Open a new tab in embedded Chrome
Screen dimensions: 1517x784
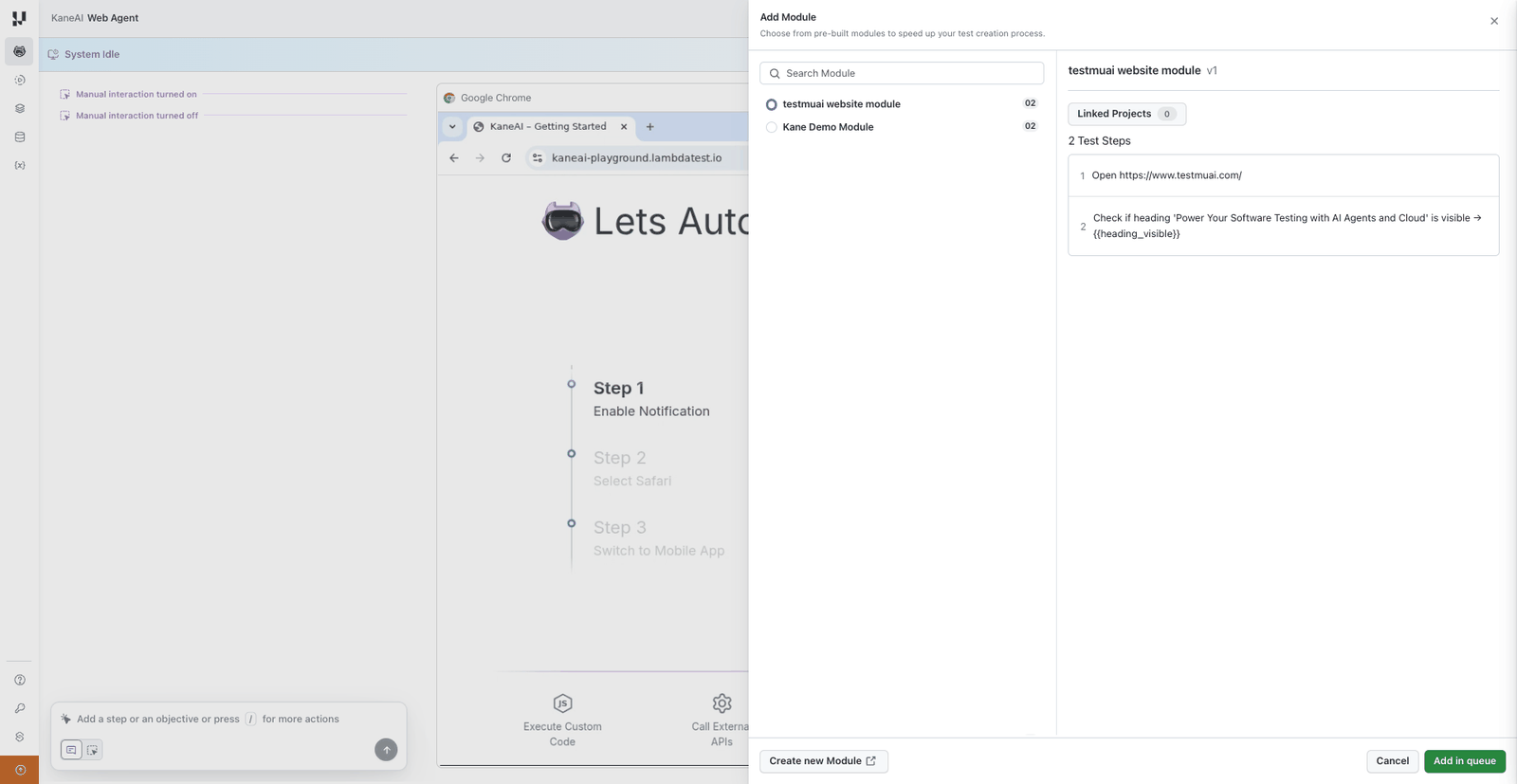click(x=649, y=126)
